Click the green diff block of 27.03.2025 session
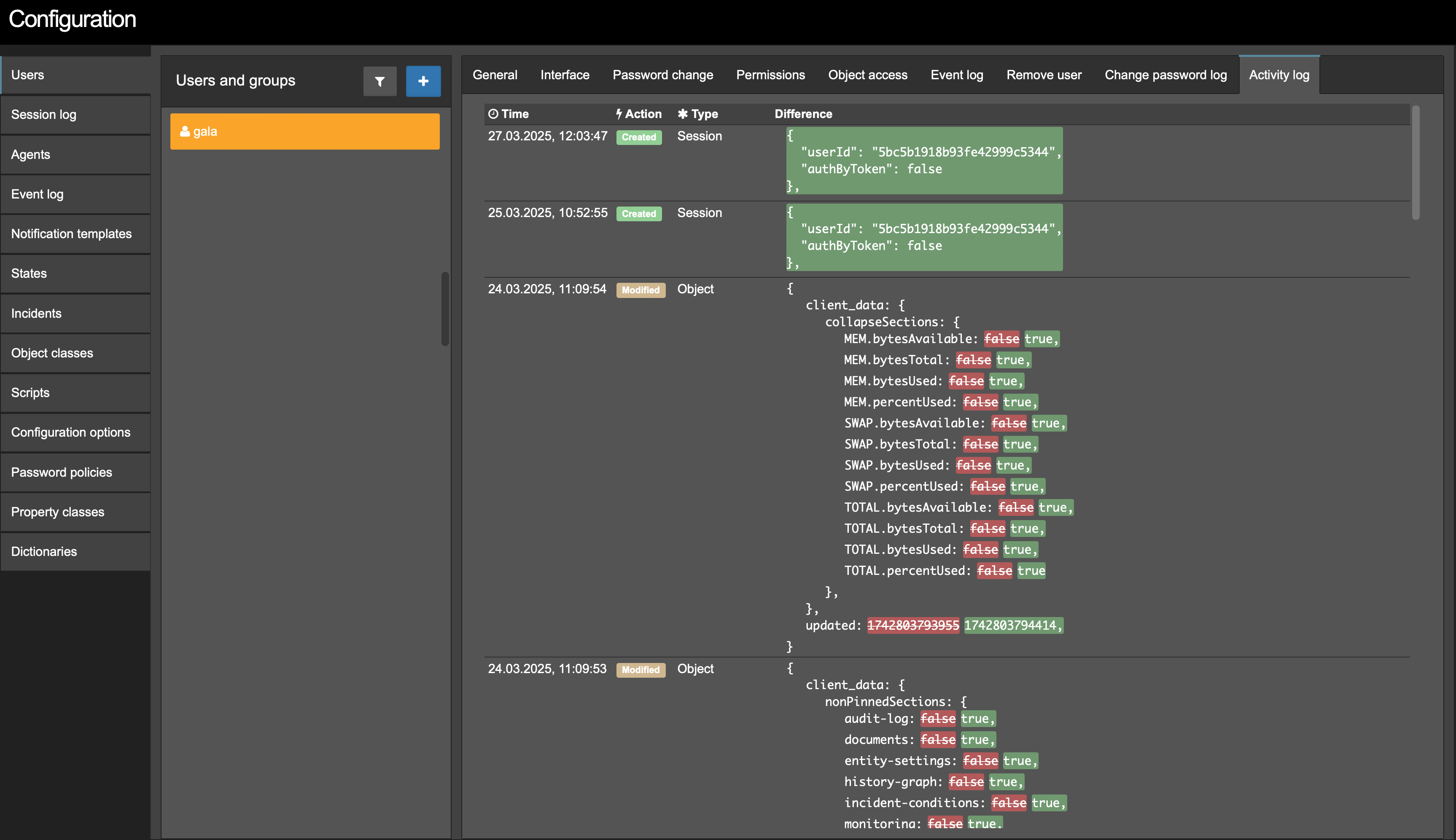This screenshot has width=1456, height=840. pos(924,161)
